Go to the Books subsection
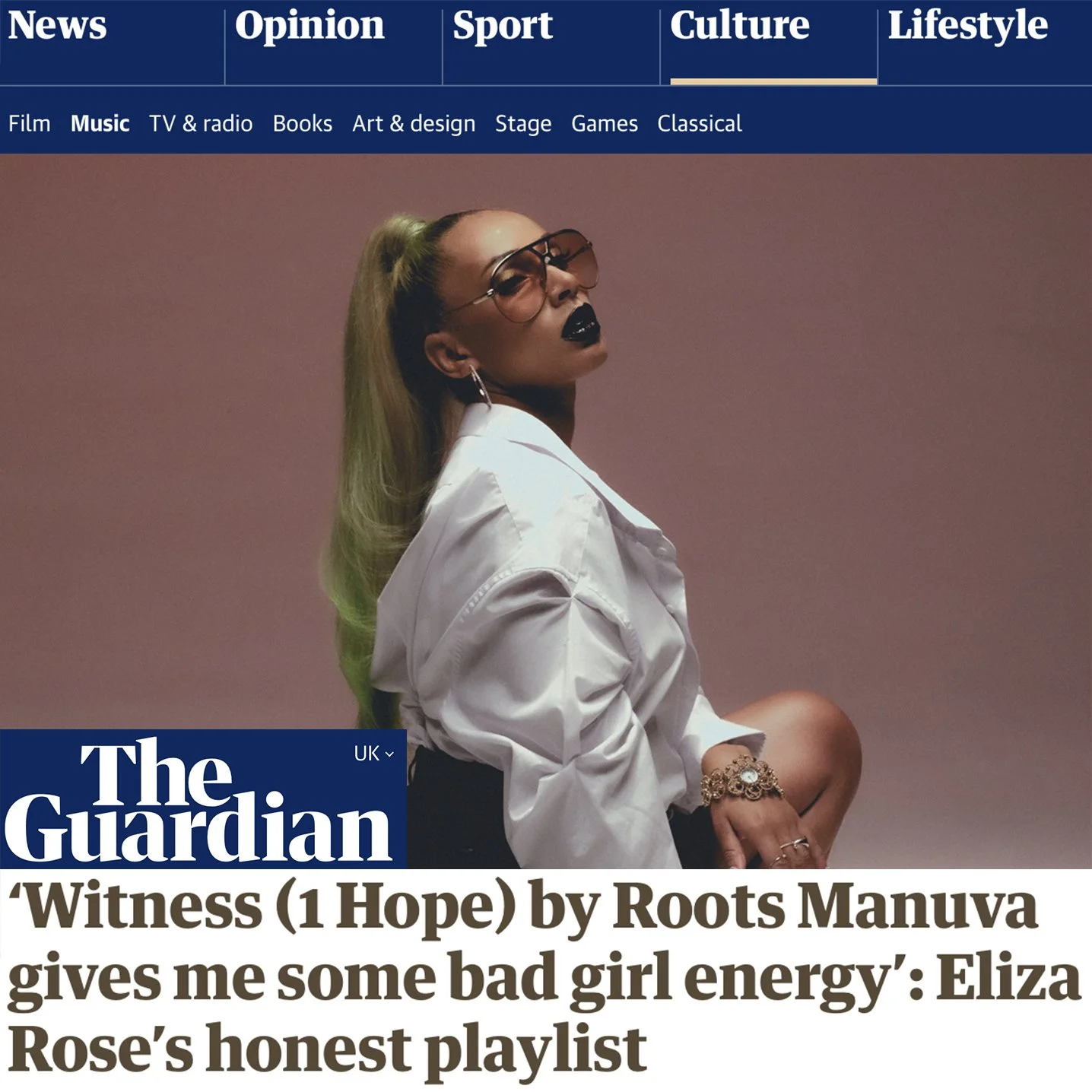This screenshot has width=1092, height=1092. point(303,123)
